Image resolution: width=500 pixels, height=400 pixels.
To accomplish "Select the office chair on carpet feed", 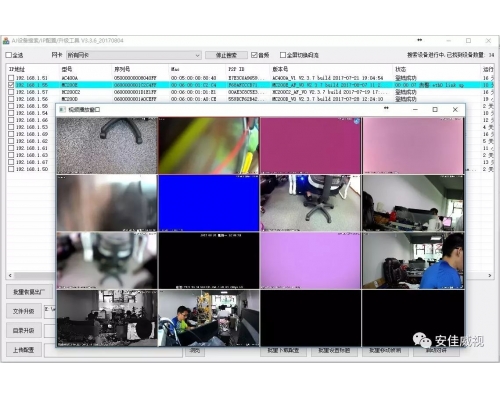I will (x=310, y=203).
